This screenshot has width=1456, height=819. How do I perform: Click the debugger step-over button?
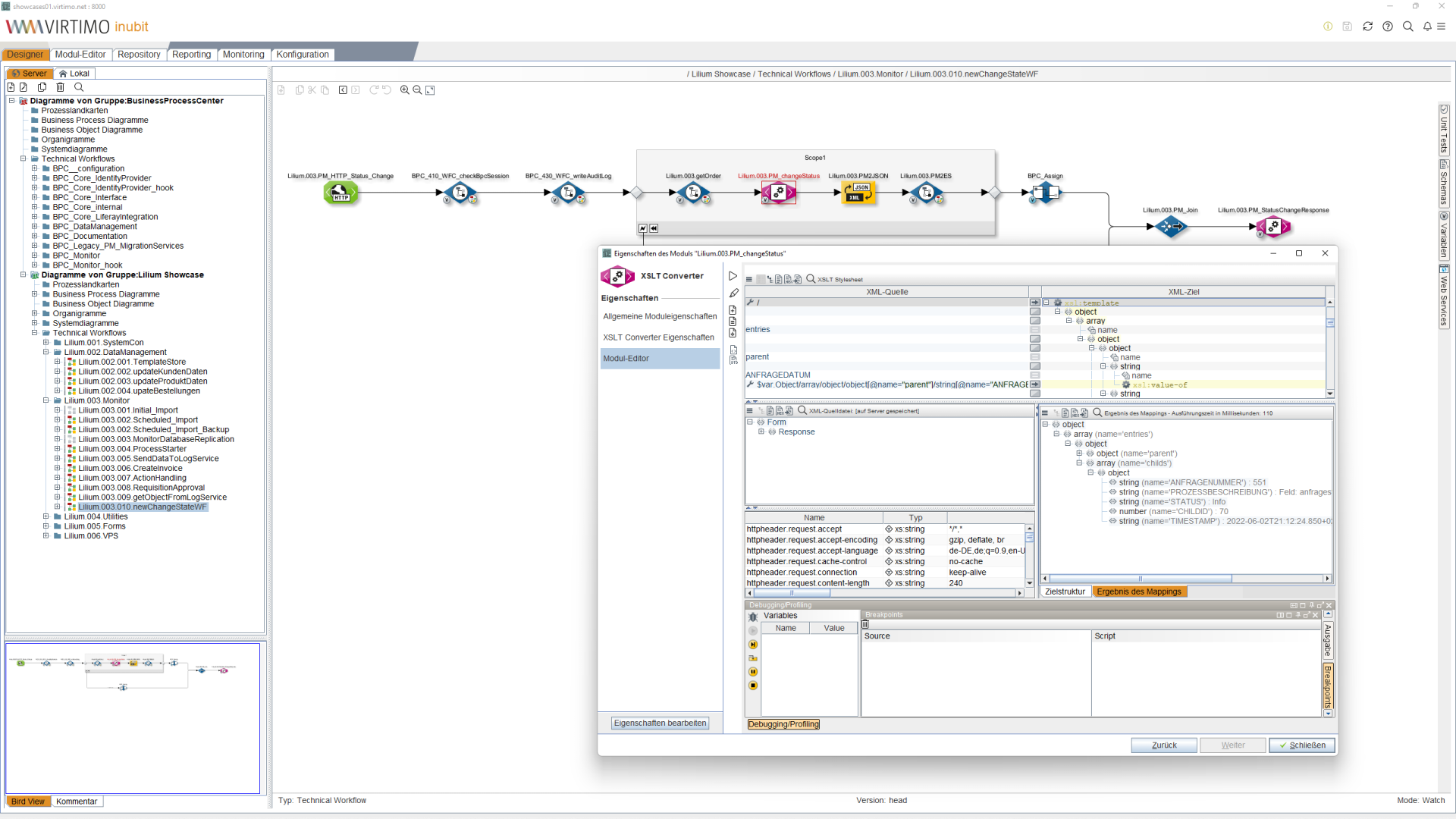tap(753, 645)
